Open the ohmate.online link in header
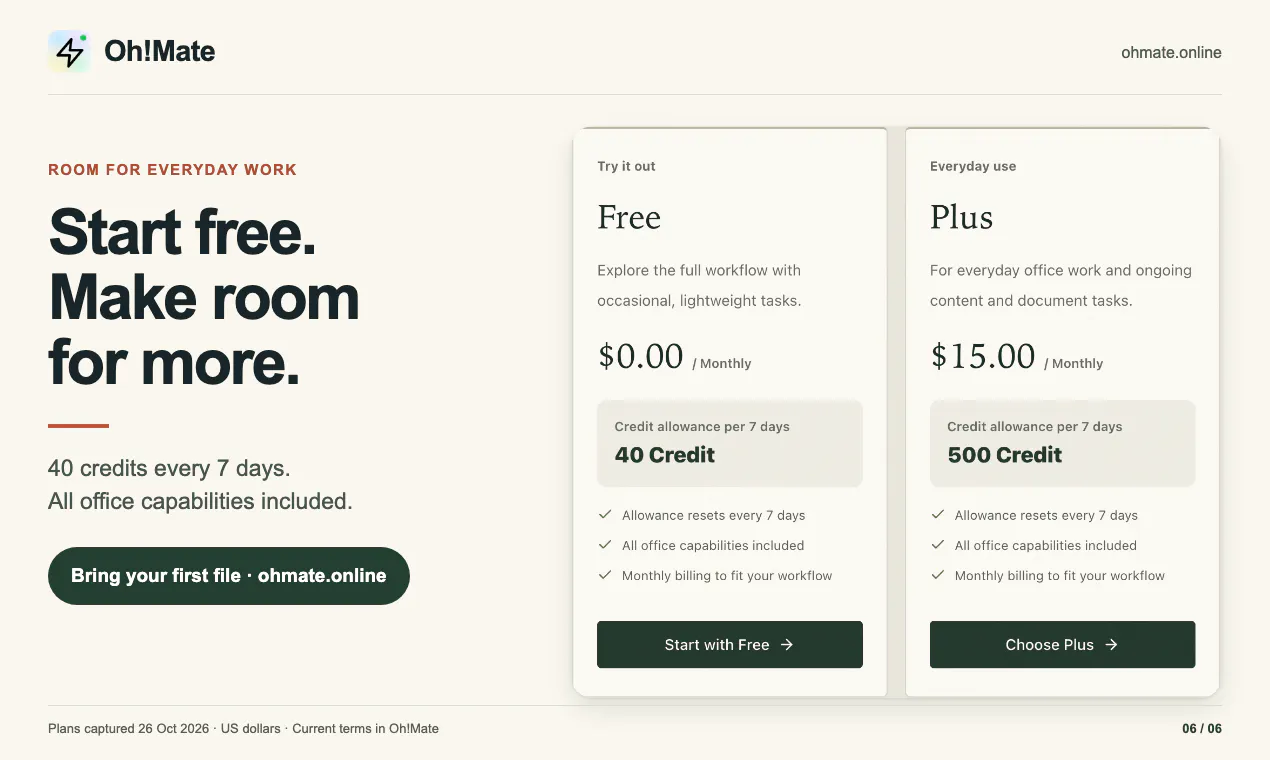This screenshot has height=760, width=1270. coord(1171,52)
